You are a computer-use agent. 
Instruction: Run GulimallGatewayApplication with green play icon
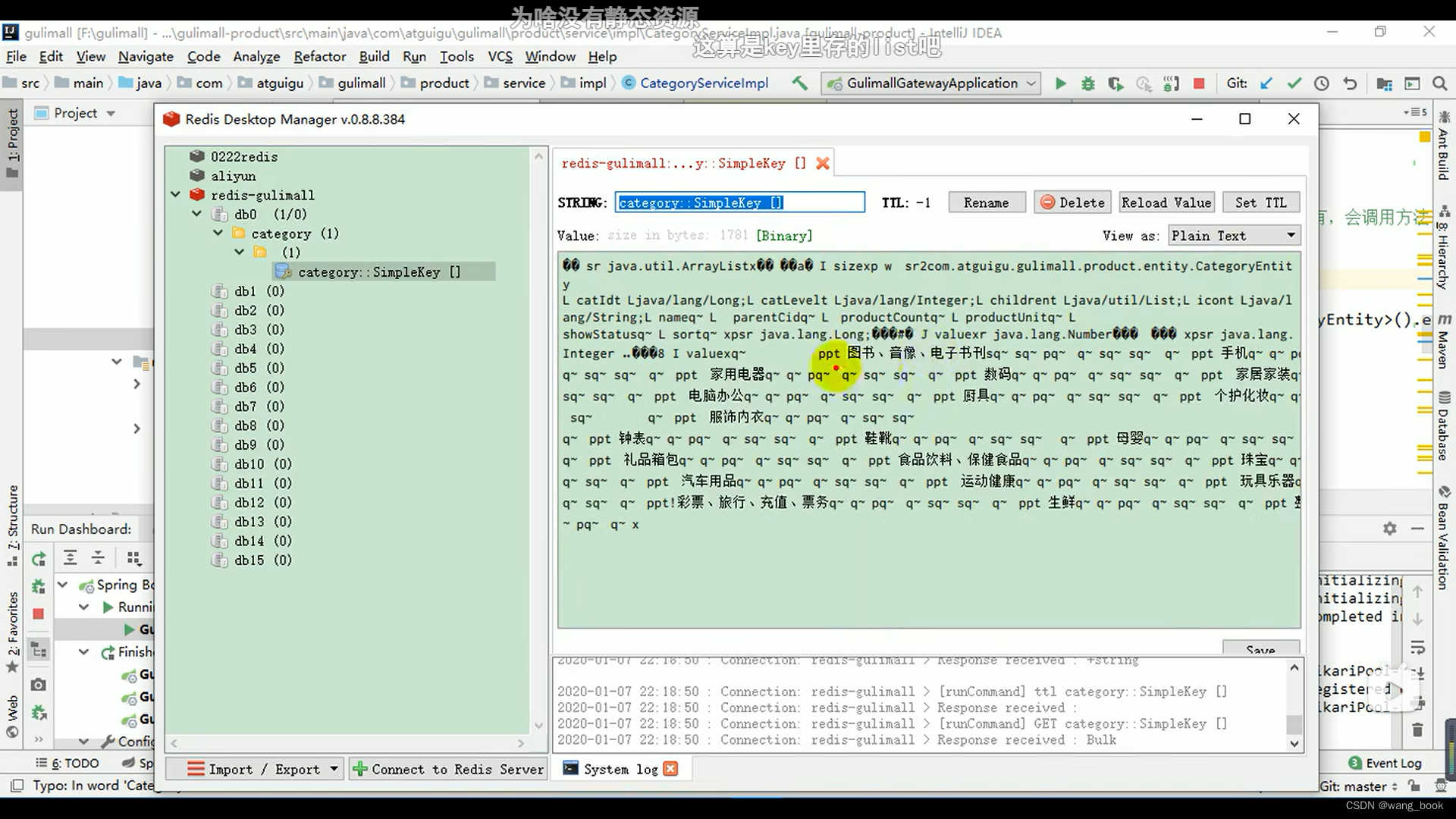pos(1060,83)
